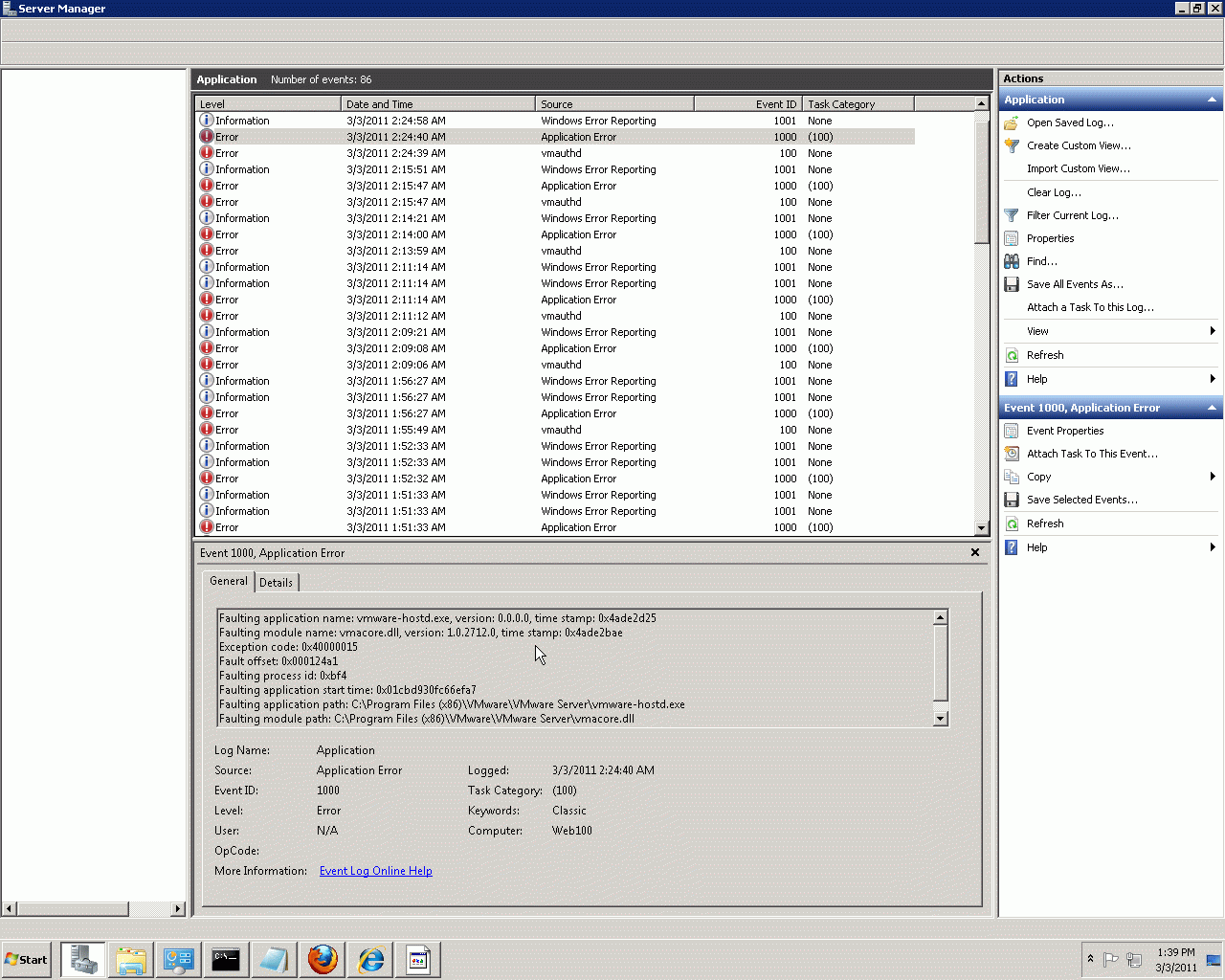The width and height of the screenshot is (1225, 980).
Task: Expand the View submenu arrow
Action: pyautogui.click(x=1213, y=331)
